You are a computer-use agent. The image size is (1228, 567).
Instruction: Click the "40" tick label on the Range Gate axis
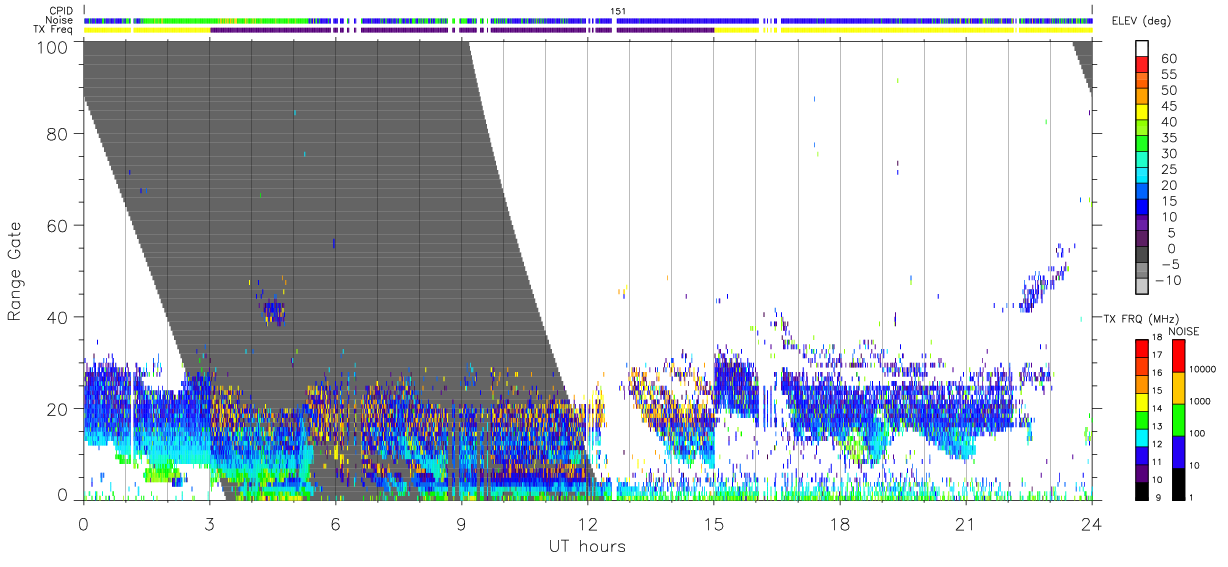tap(57, 317)
